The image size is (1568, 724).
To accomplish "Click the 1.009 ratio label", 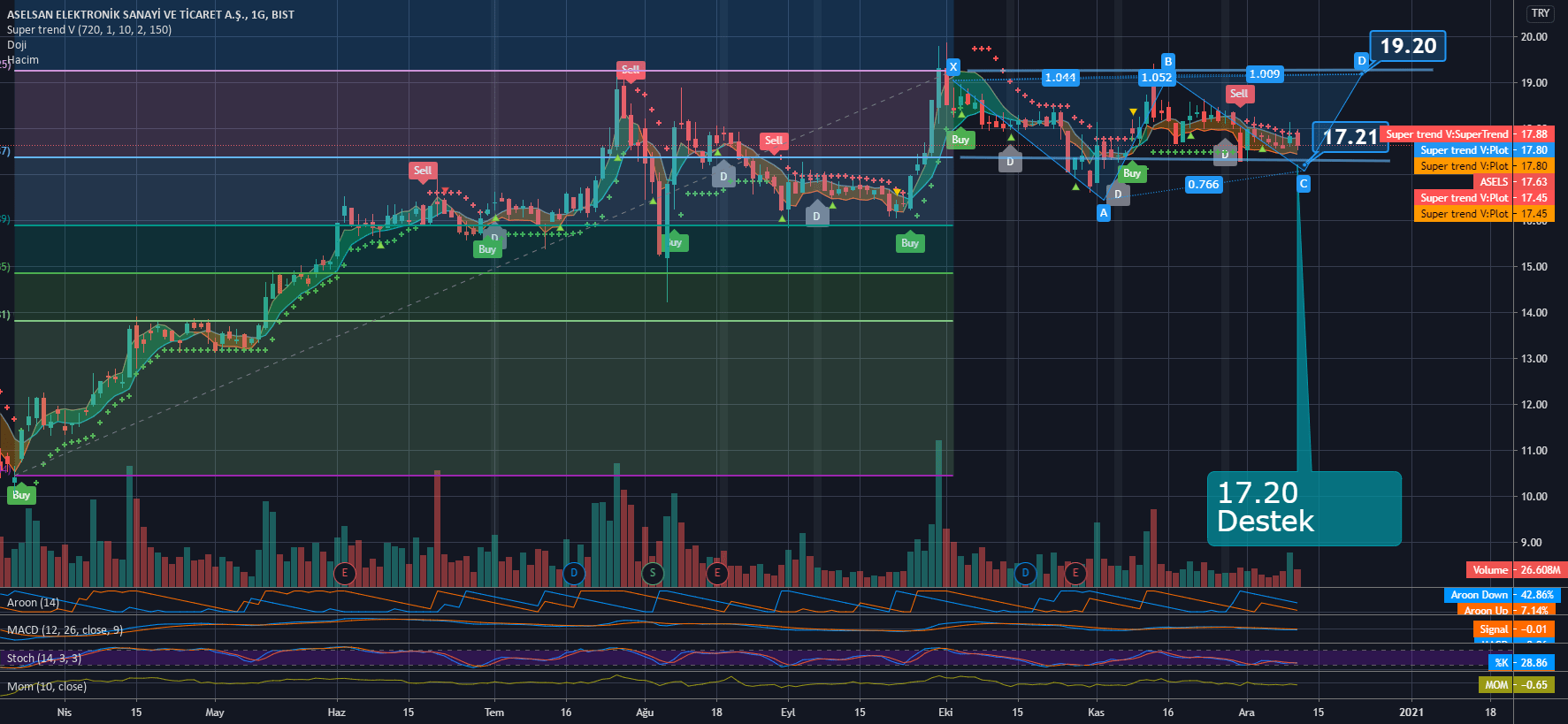I will (1265, 74).
